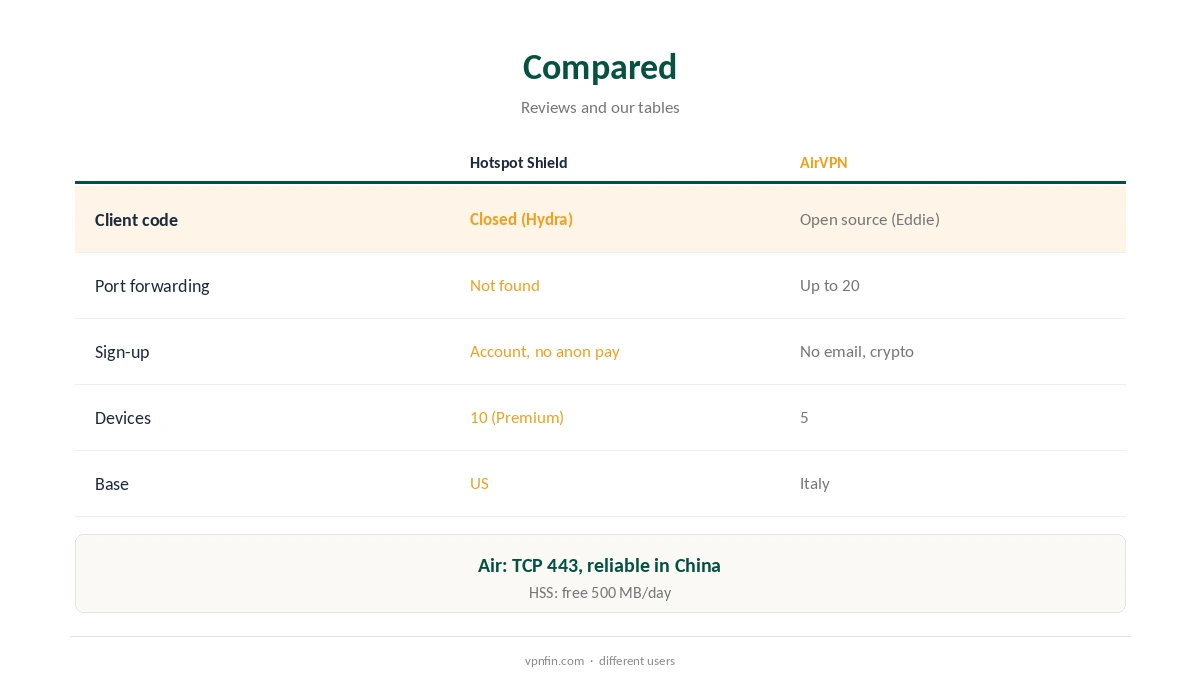This screenshot has height=680, width=1200.
Task: Select the "Reviews and our tables" subtitle
Action: (x=600, y=107)
